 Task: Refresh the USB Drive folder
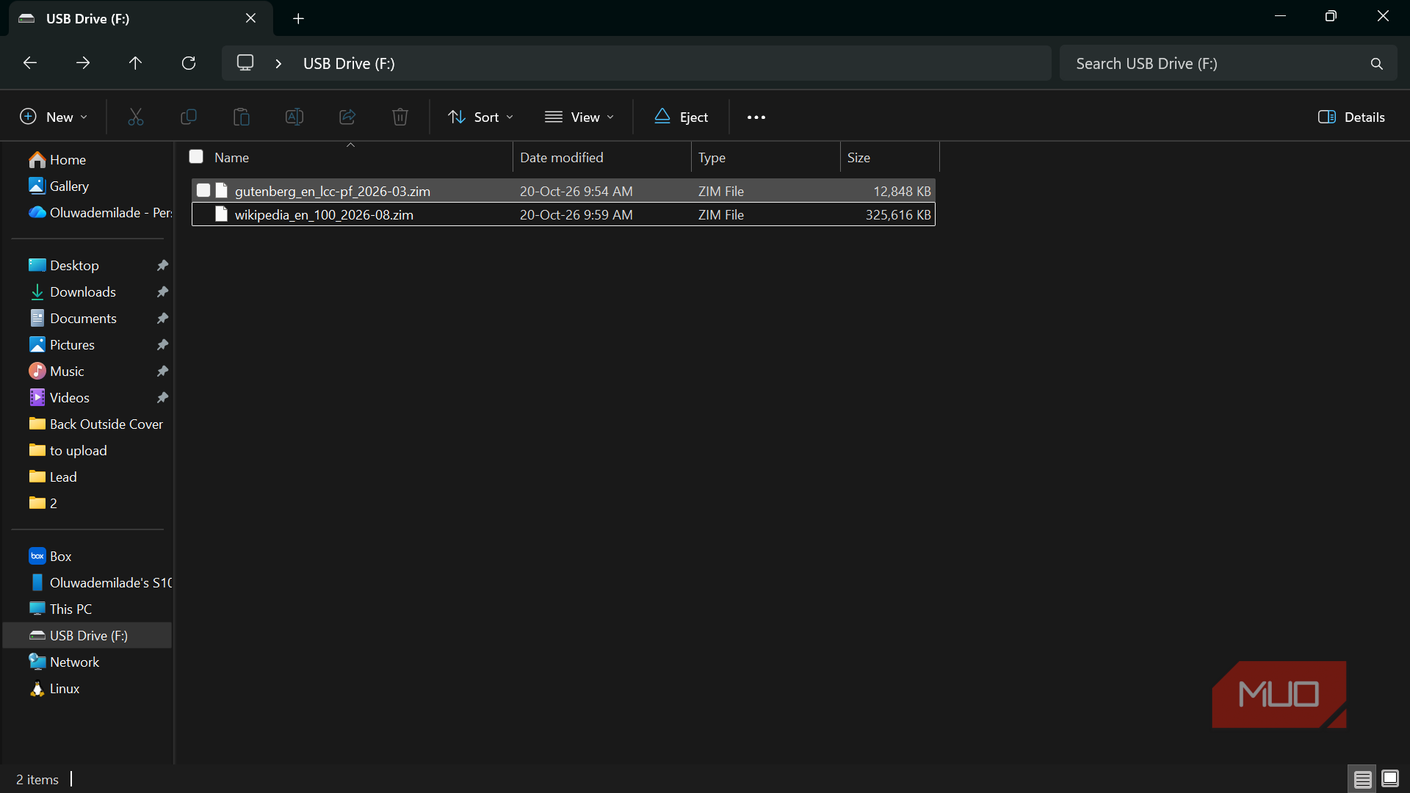coord(188,63)
